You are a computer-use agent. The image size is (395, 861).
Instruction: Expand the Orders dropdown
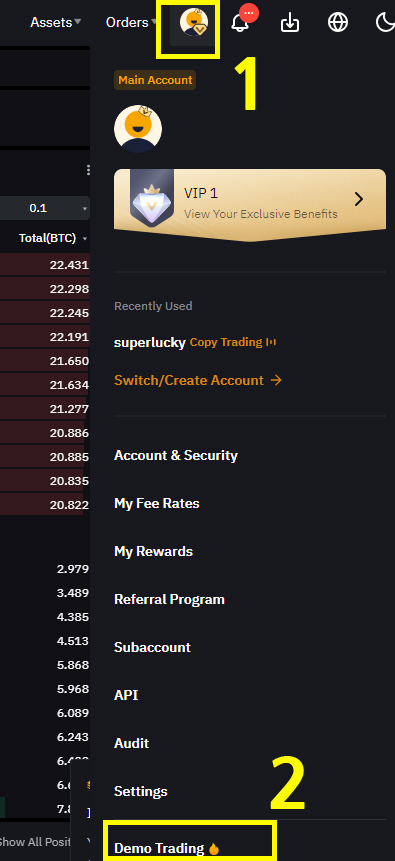(131, 23)
